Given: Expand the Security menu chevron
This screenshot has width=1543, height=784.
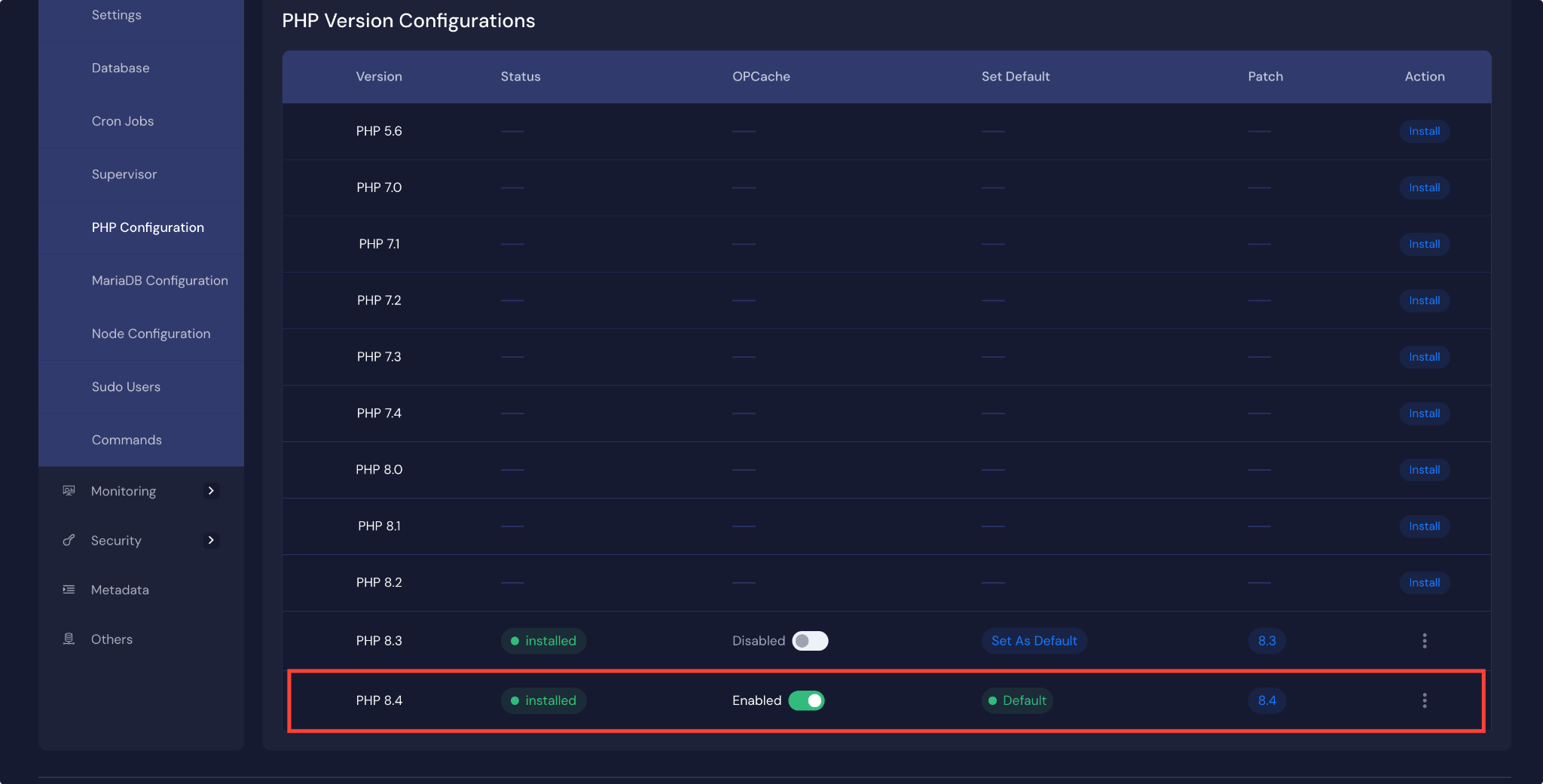Looking at the screenshot, I should click(x=211, y=541).
